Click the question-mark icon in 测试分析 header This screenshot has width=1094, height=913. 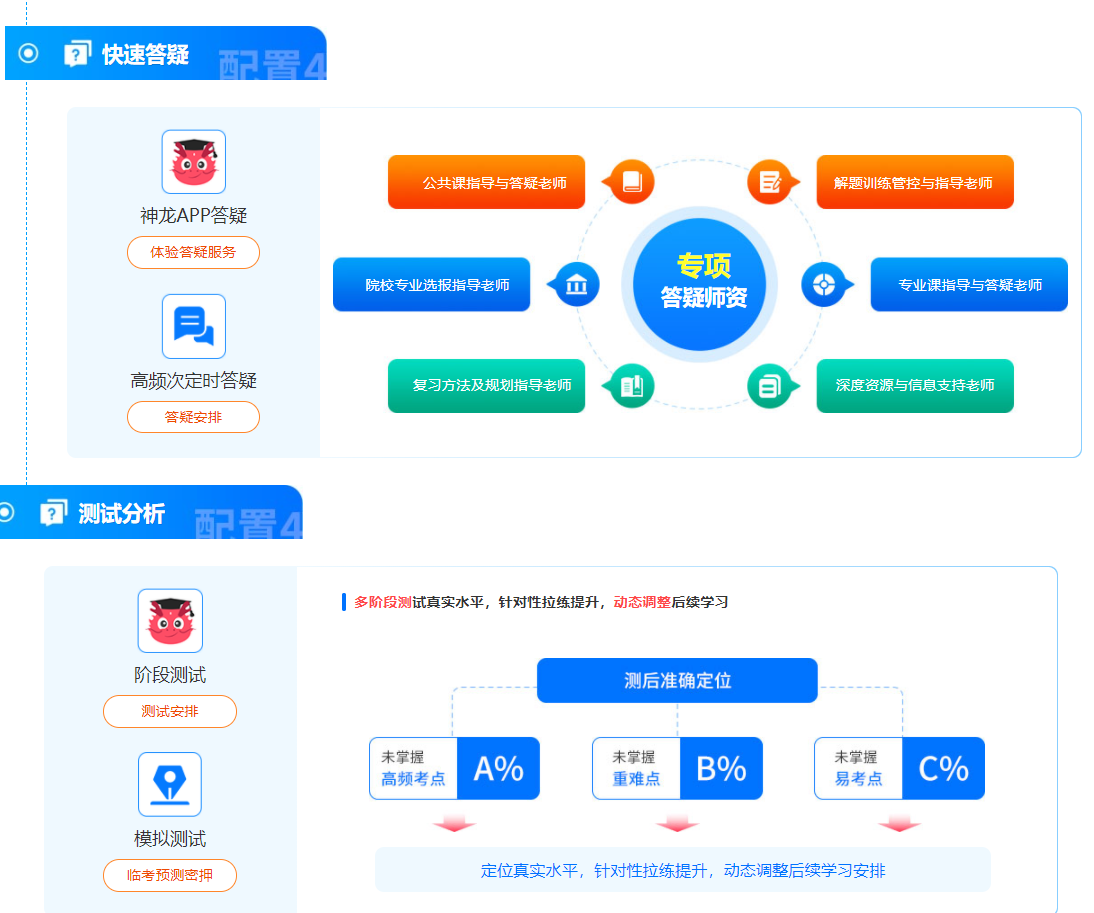54,513
